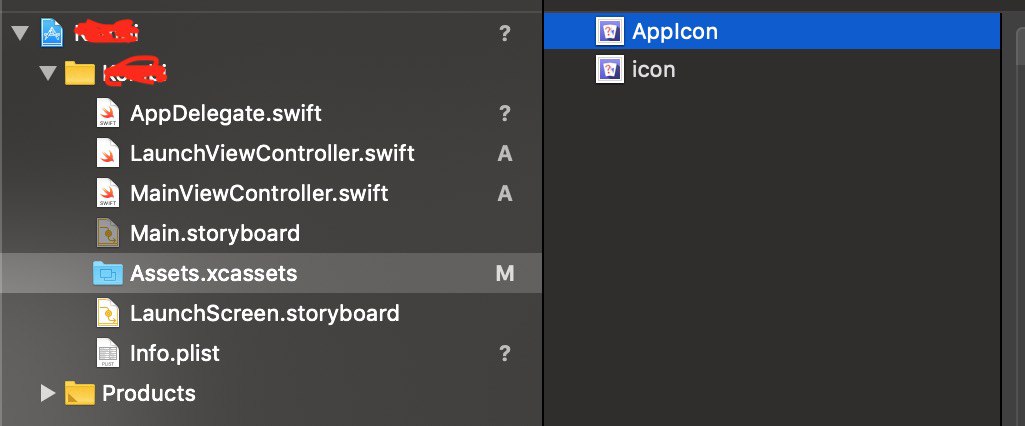Click the blue Xcode project icon
1025x426 pixels.
pos(52,33)
